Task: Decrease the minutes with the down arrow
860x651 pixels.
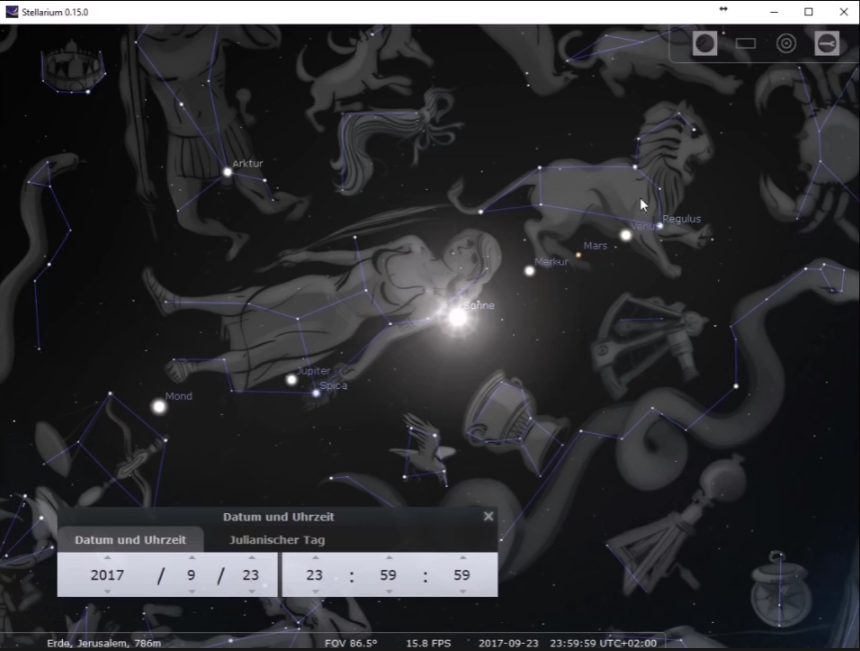Action: click(389, 592)
